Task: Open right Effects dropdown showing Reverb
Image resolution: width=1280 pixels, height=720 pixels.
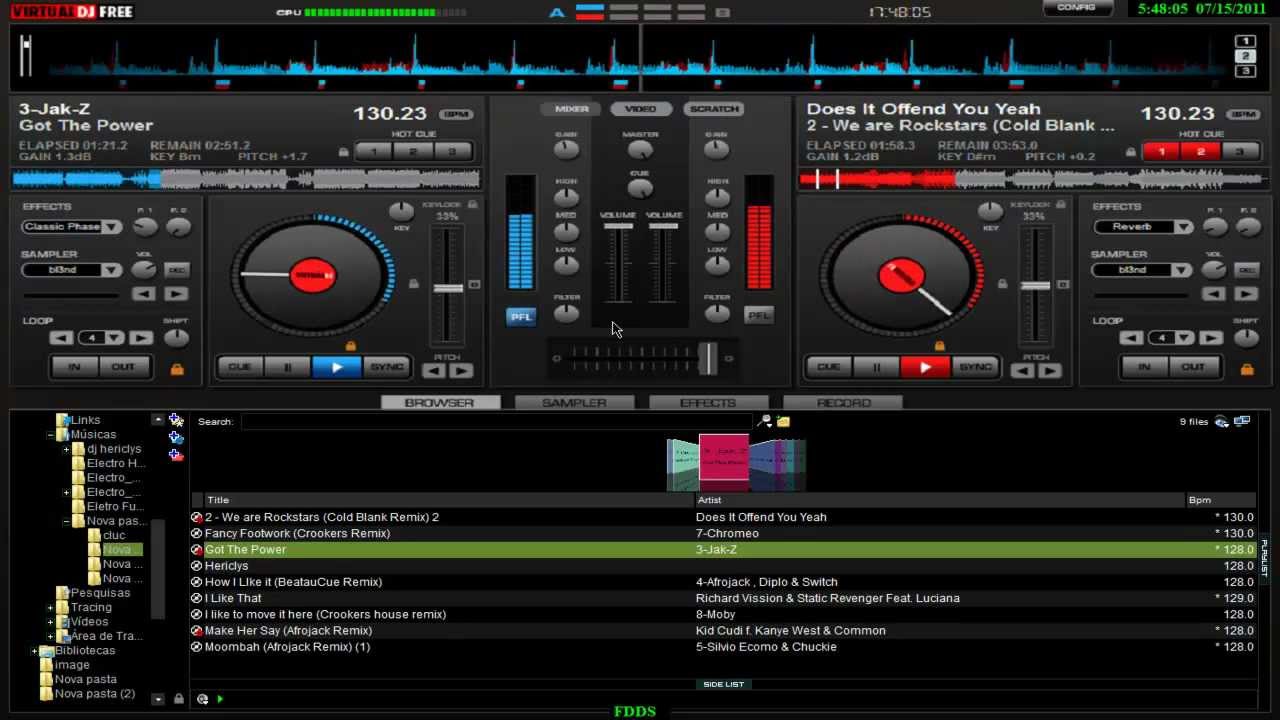Action: [x=1142, y=227]
